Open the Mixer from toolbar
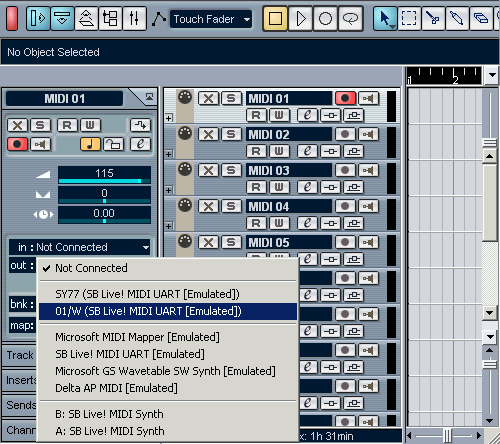This screenshot has height=444, width=500. 134,19
